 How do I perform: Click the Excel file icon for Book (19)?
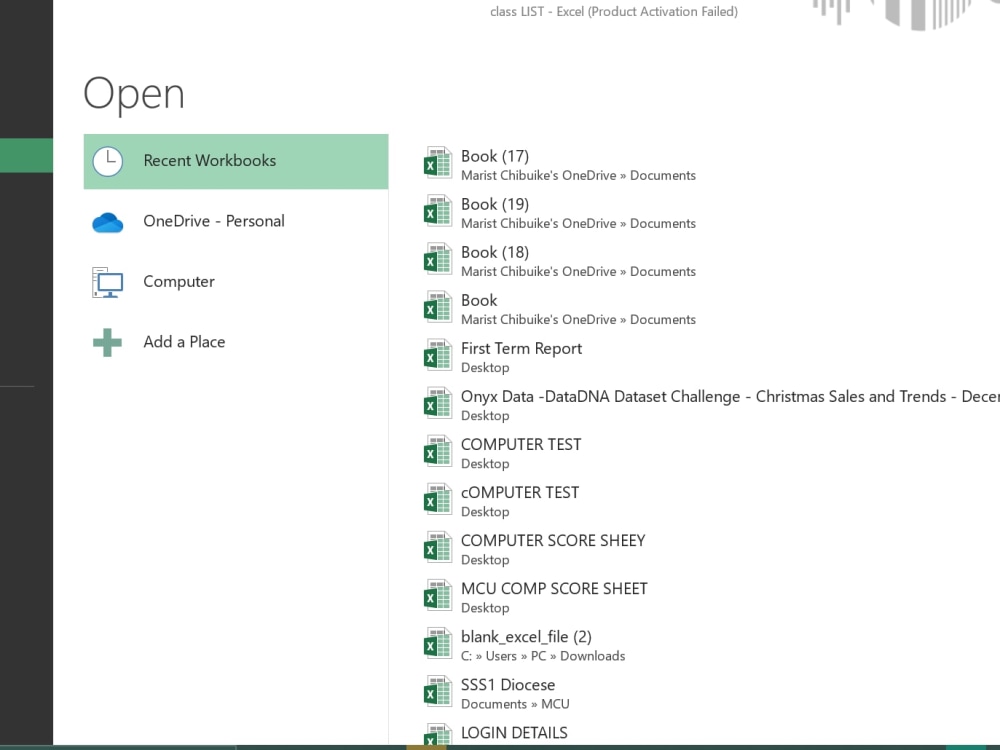pyautogui.click(x=438, y=211)
